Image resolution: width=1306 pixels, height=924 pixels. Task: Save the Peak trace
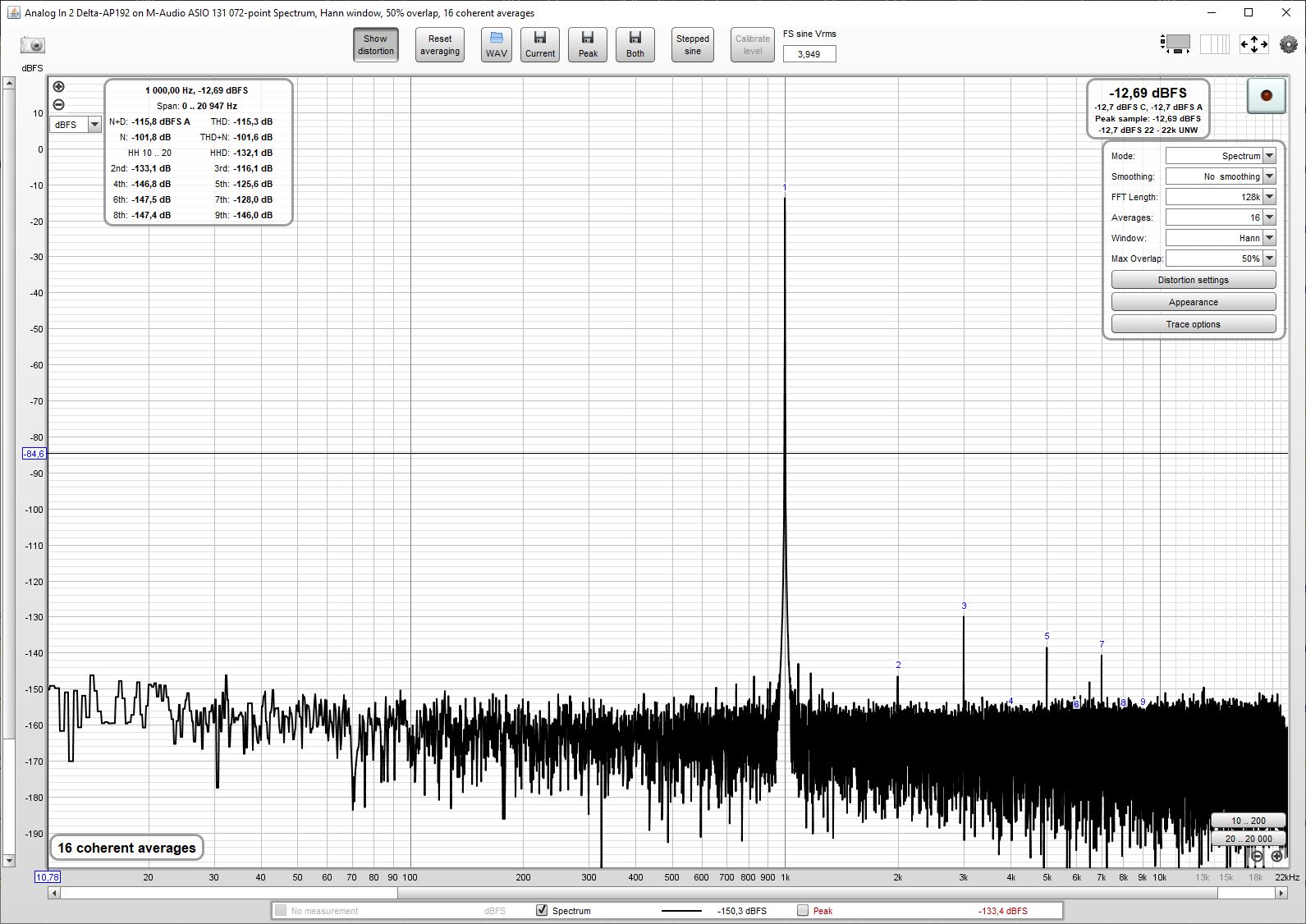[x=588, y=45]
